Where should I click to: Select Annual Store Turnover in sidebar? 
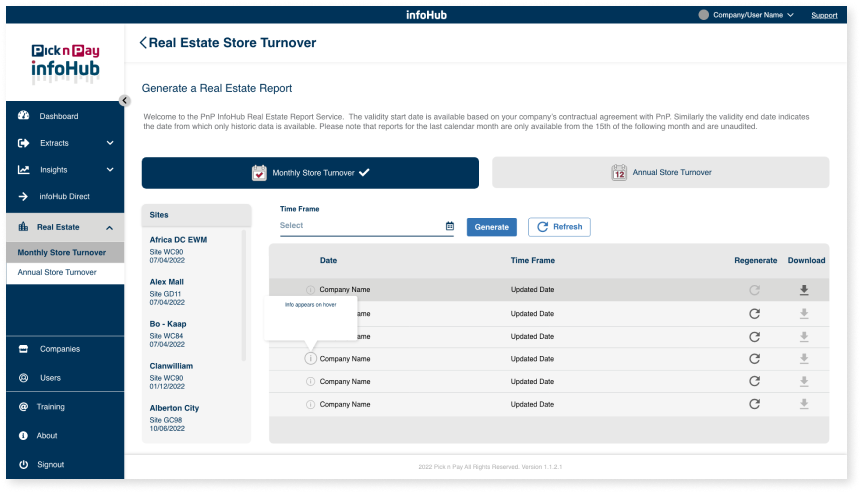(x=65, y=272)
